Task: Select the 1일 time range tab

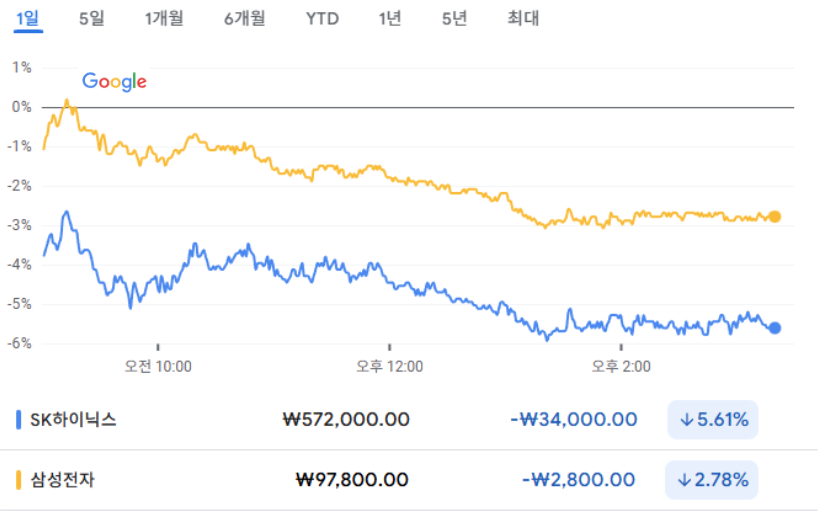Action: coord(27,18)
